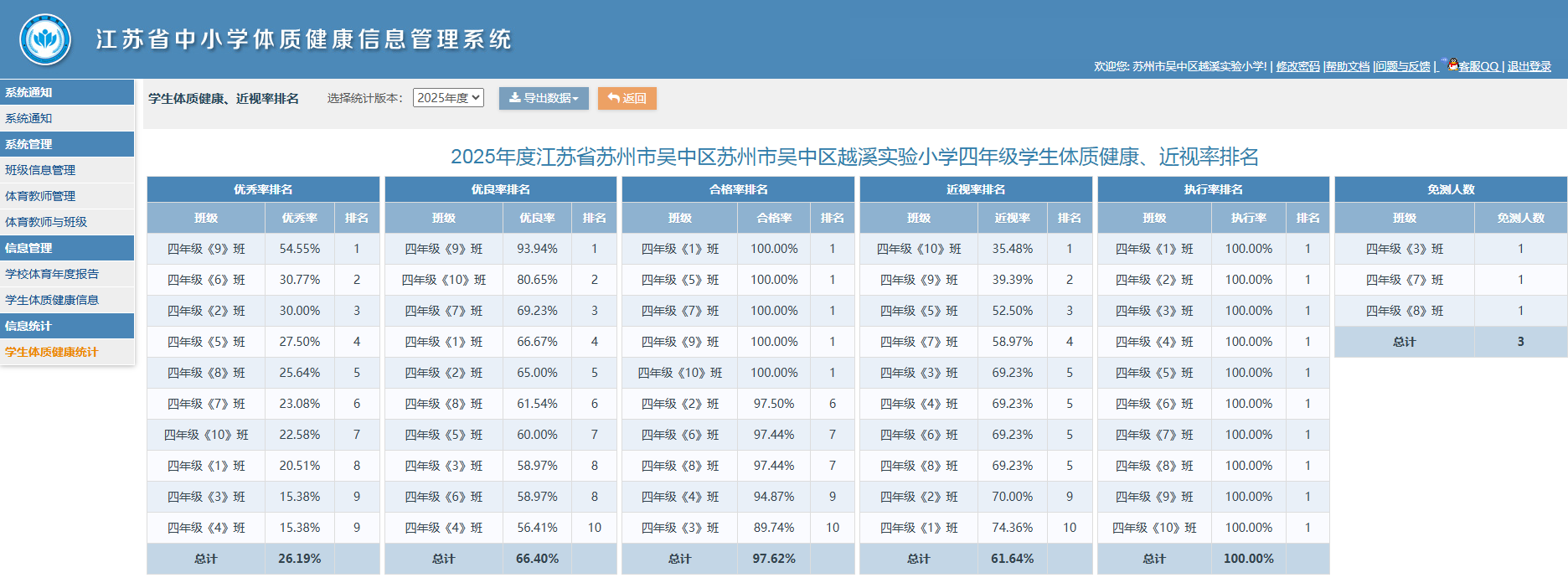
Task: Open 体育教师与班级 sidebar entry
Action: point(46,222)
